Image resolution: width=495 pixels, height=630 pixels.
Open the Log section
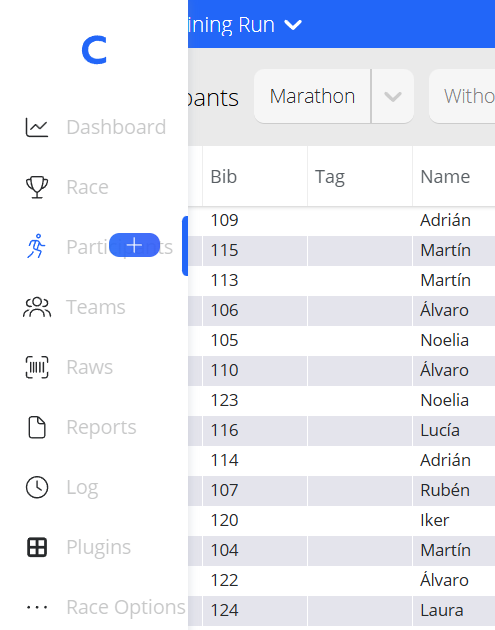[x=82, y=487]
